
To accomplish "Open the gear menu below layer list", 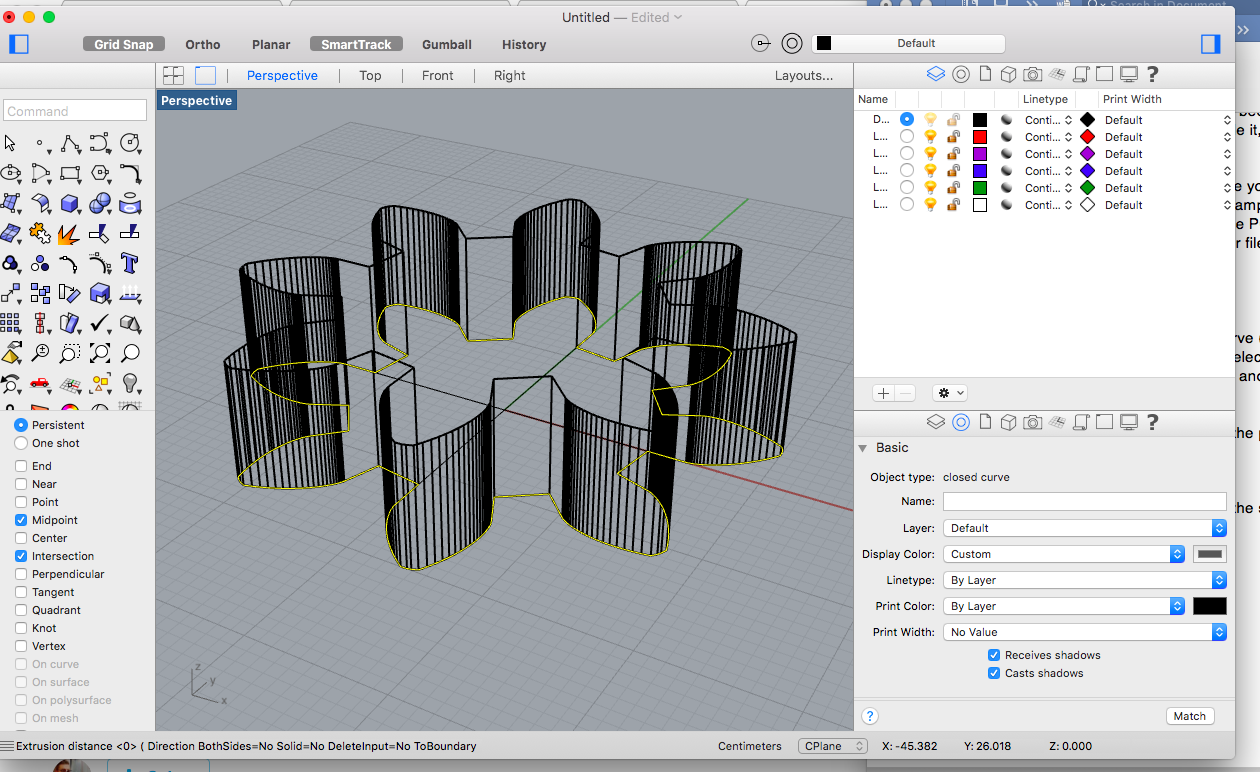I will point(949,393).
